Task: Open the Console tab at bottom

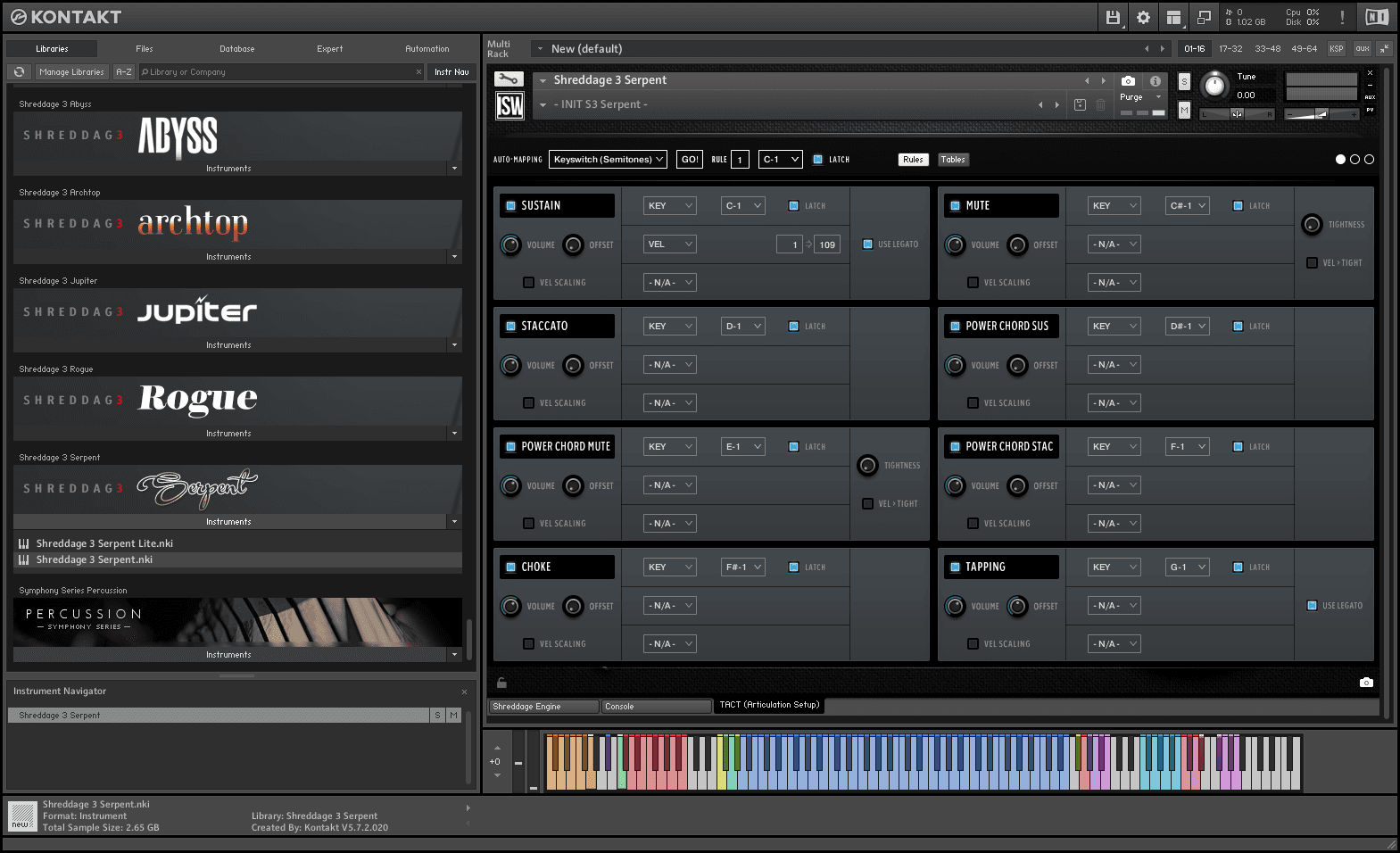Action: click(x=656, y=707)
